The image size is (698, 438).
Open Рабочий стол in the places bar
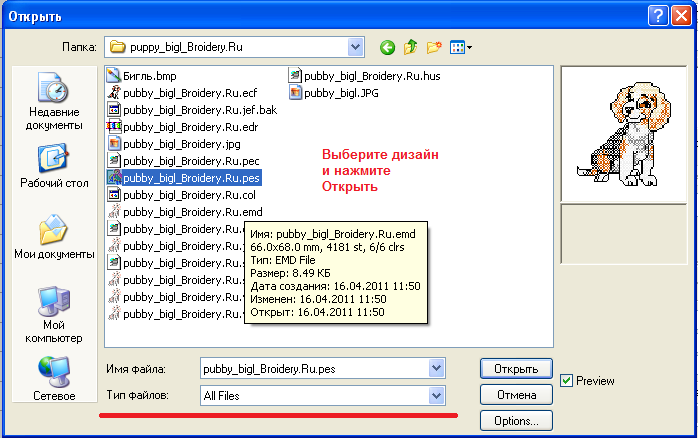coord(54,166)
